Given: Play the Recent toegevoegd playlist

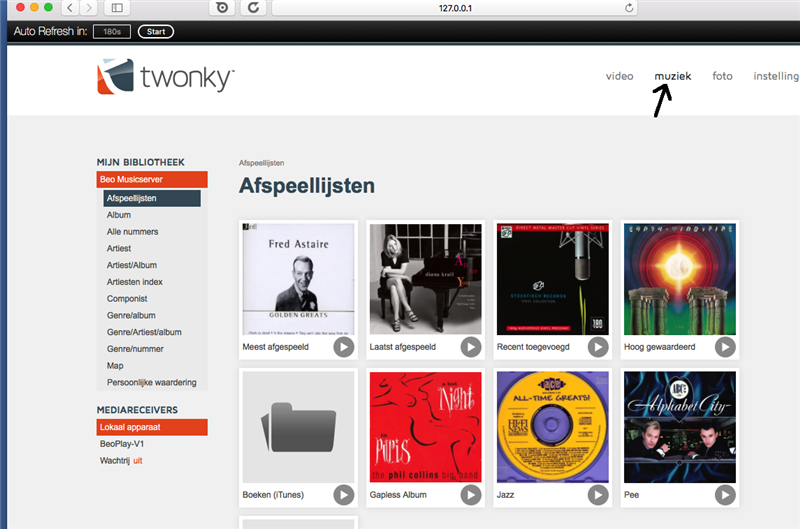Looking at the screenshot, I should click(598, 347).
